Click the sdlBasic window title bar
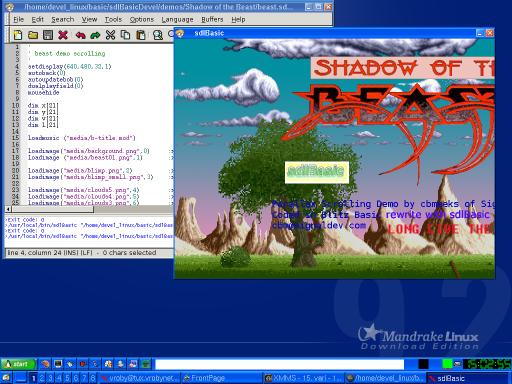This screenshot has height=384, width=512. [x=334, y=33]
